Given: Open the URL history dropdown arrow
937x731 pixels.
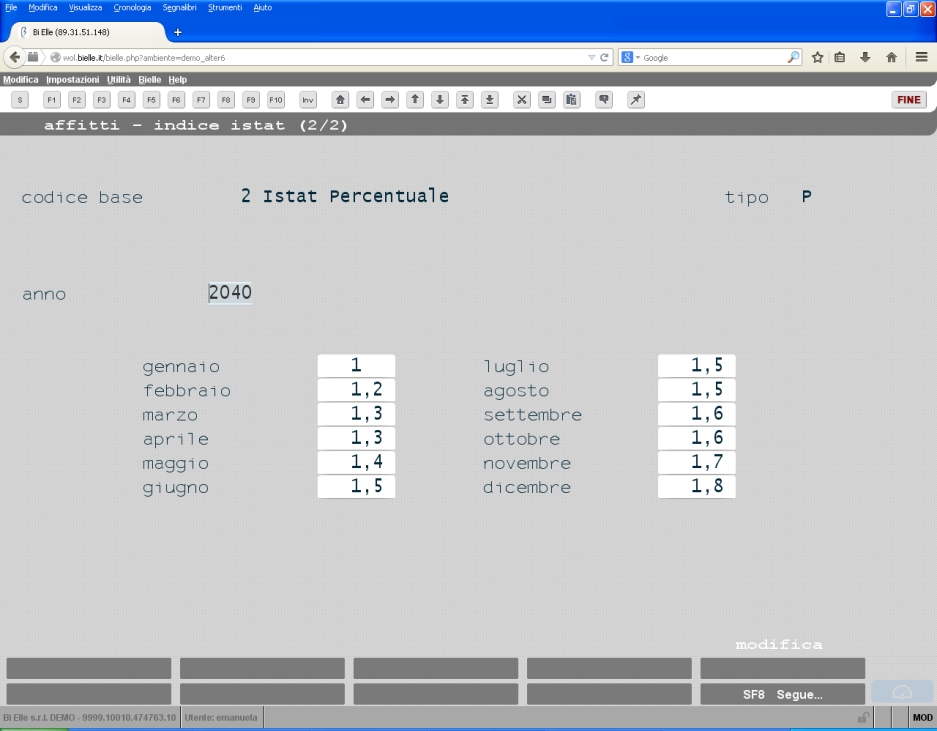Looking at the screenshot, I should click(x=591, y=57).
